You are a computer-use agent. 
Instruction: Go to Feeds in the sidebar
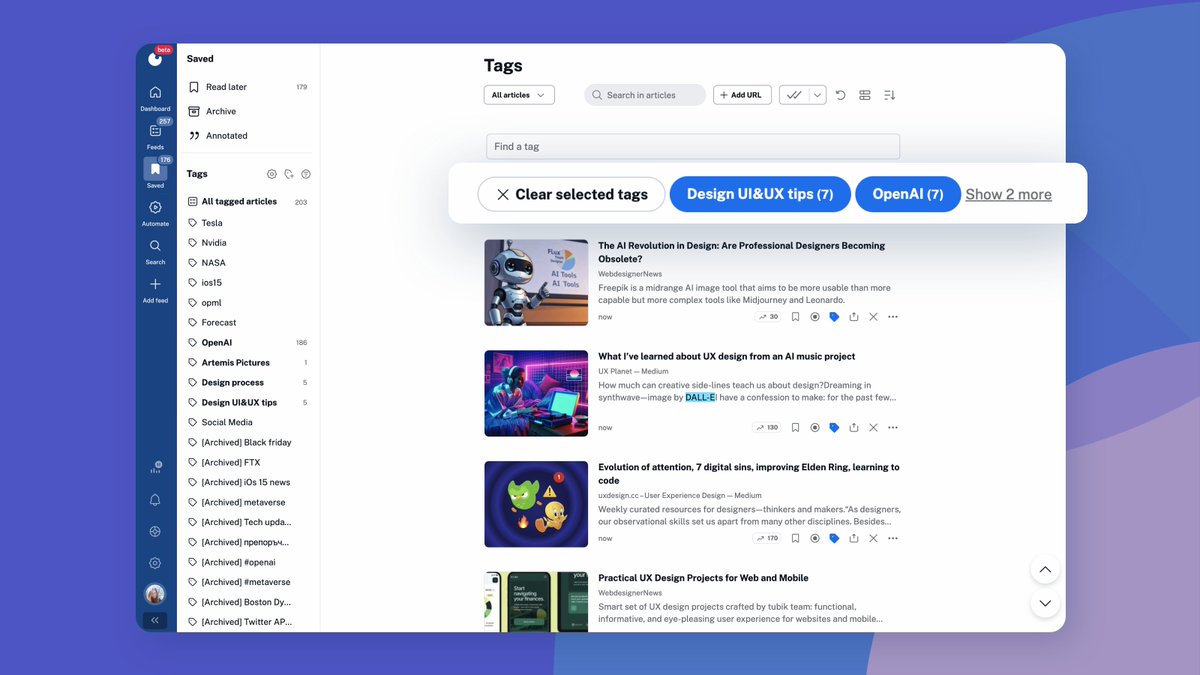(x=155, y=135)
